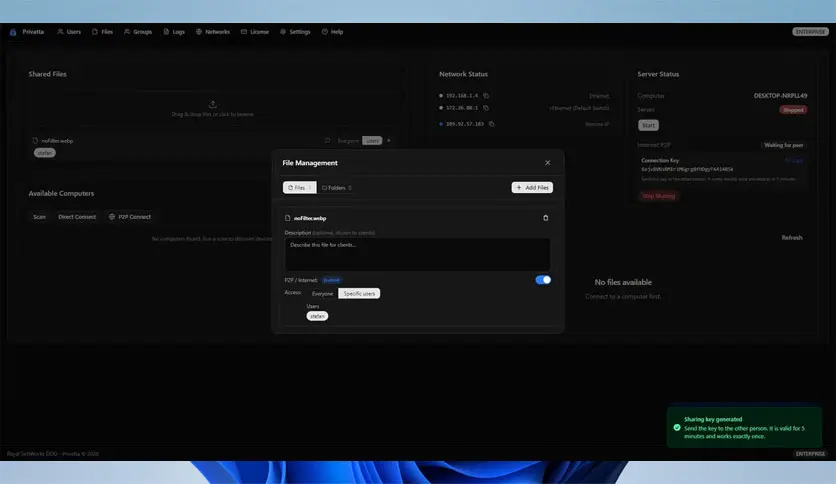Click nofilter.webp file name in the dialog
Image resolution: width=836 pixels, height=484 pixels.
(310, 219)
